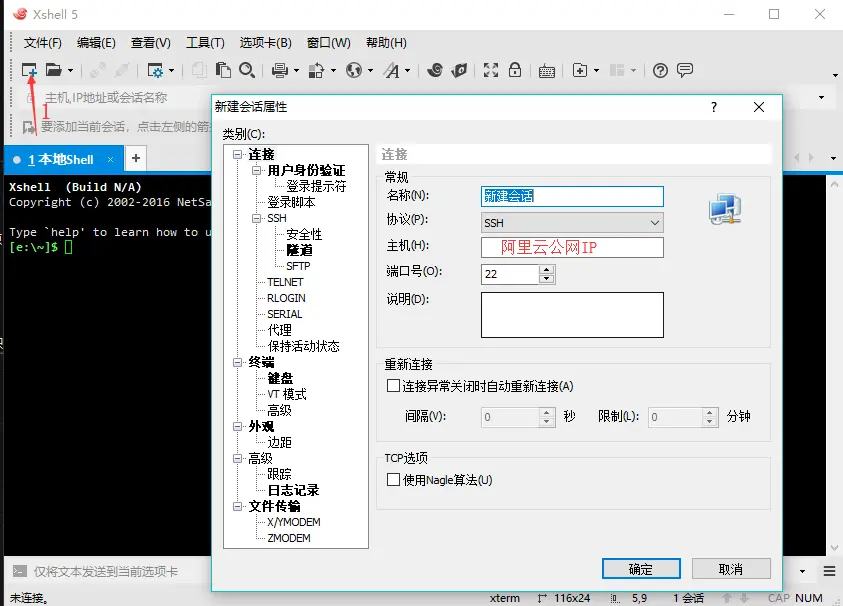The height and width of the screenshot is (606, 843).
Task: Click the feedback speech bubble toolbar icon
Action: (685, 69)
